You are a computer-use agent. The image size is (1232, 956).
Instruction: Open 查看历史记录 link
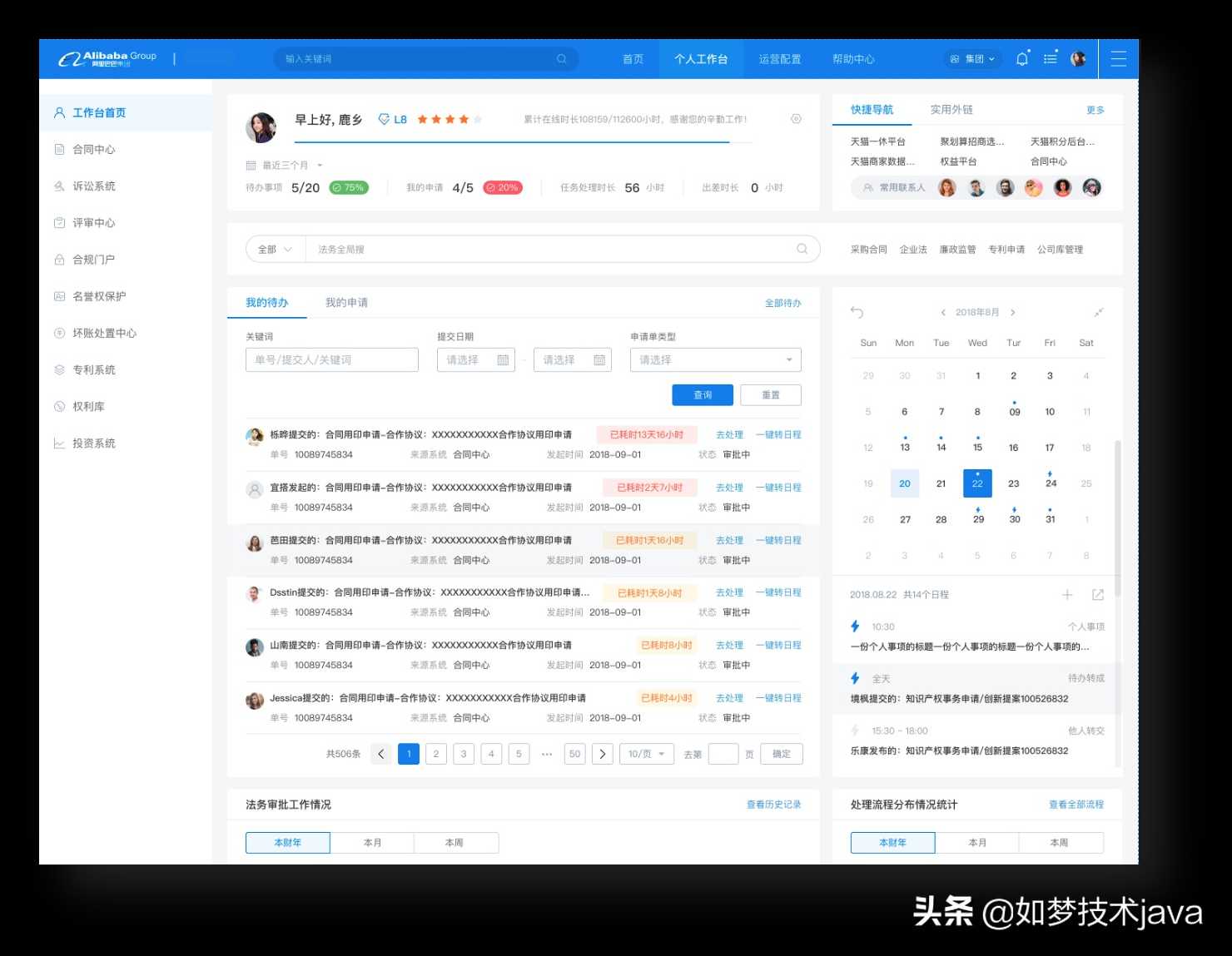774,805
